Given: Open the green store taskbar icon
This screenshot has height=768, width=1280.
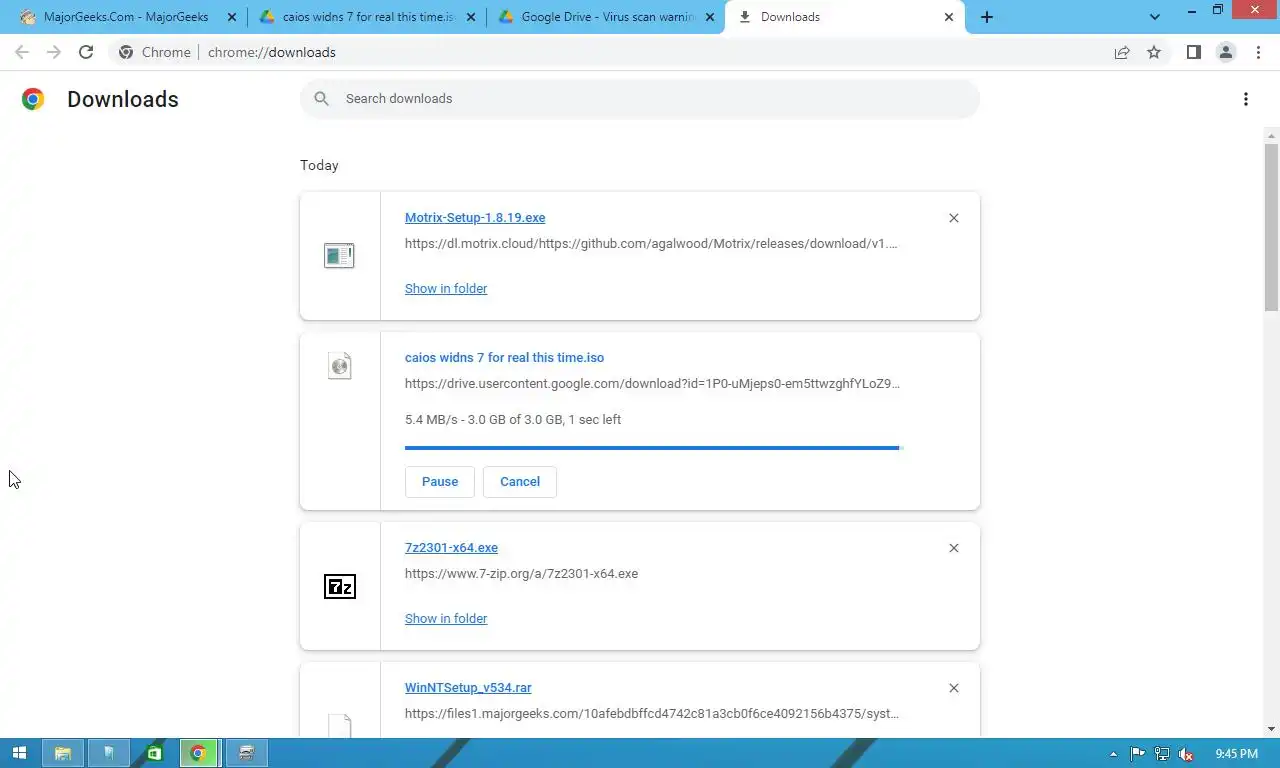Looking at the screenshot, I should coord(154,753).
